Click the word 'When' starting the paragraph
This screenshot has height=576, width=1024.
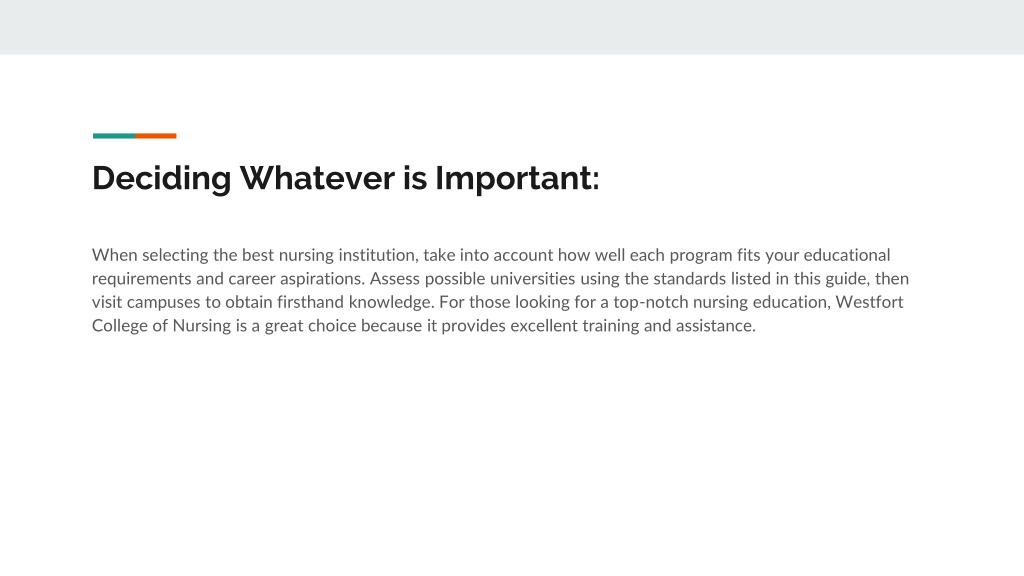pyautogui.click(x=114, y=255)
